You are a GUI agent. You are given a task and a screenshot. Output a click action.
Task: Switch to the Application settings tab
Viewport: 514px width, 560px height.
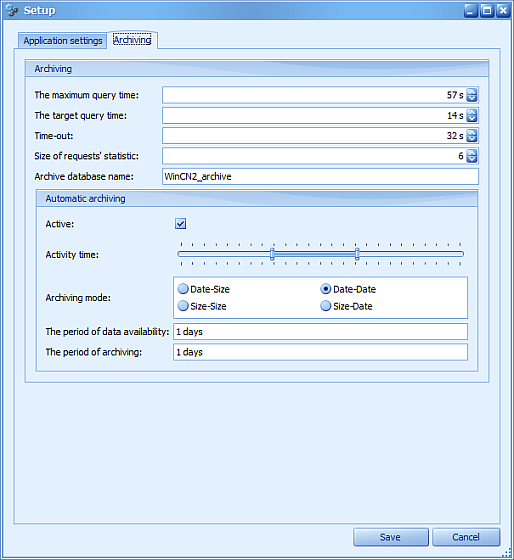click(63, 41)
